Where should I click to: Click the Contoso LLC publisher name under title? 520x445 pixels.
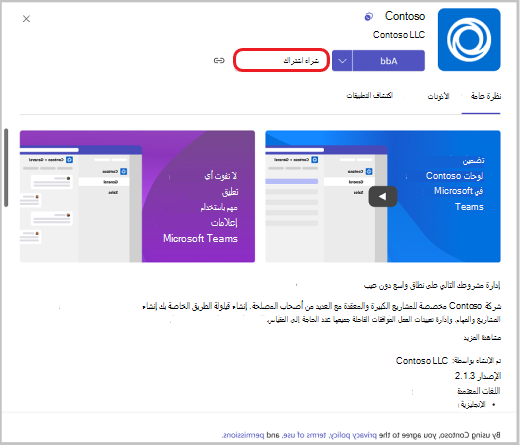(x=399, y=35)
